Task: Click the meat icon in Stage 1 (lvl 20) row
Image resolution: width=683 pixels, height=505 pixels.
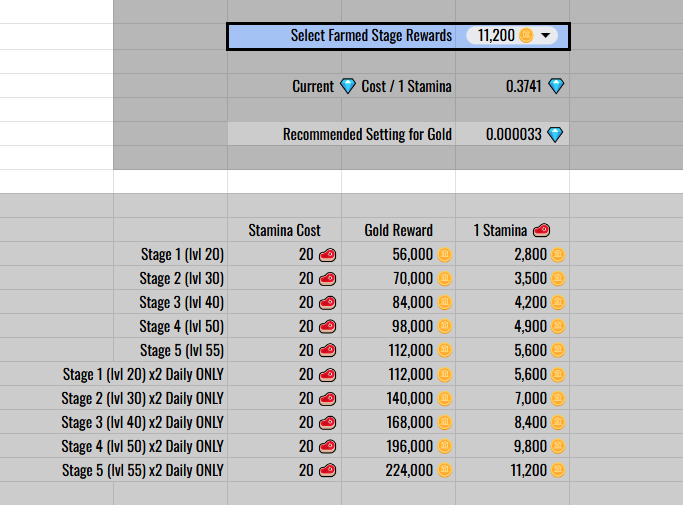Action: click(x=327, y=255)
